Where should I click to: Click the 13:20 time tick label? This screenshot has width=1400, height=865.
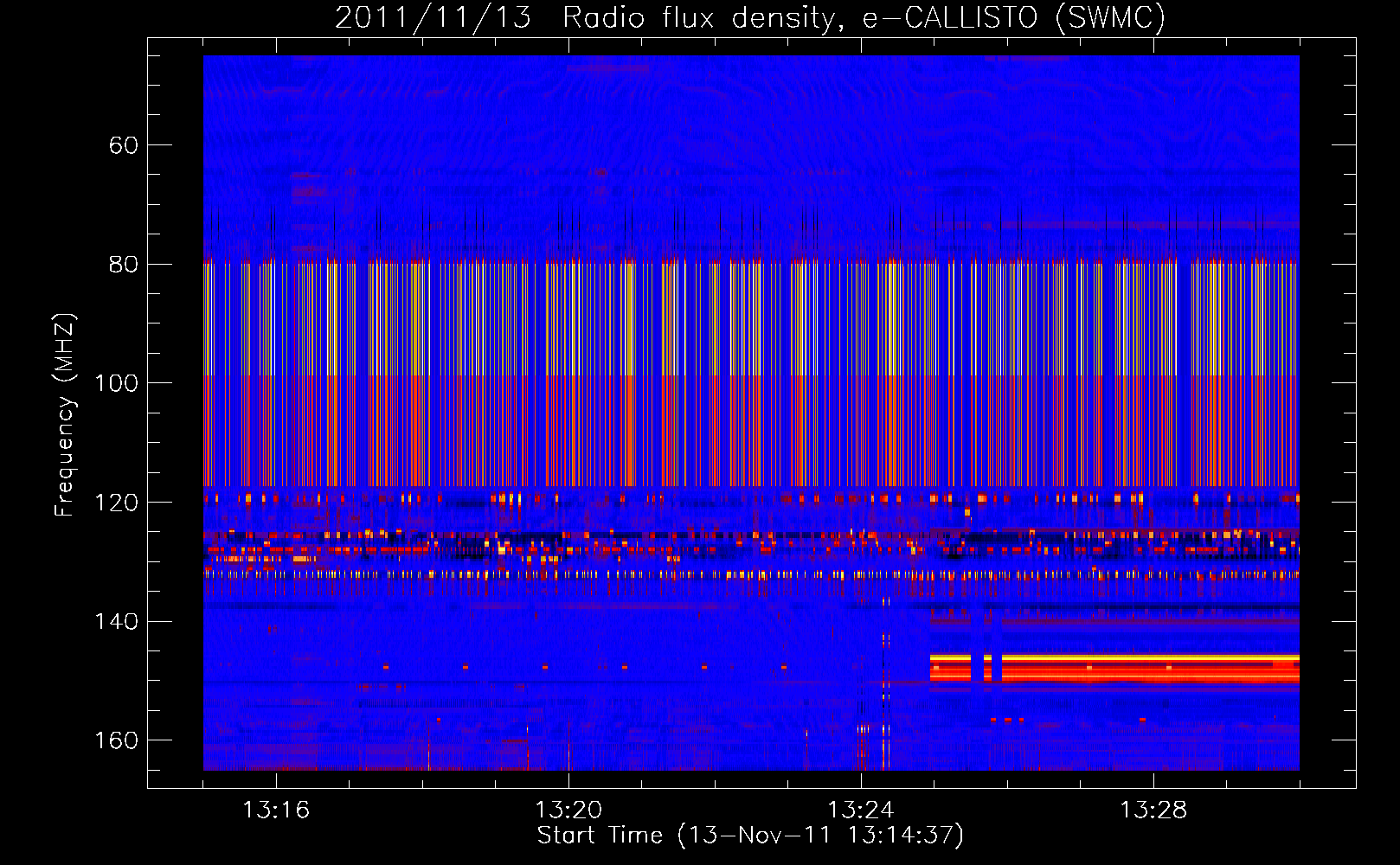click(568, 810)
